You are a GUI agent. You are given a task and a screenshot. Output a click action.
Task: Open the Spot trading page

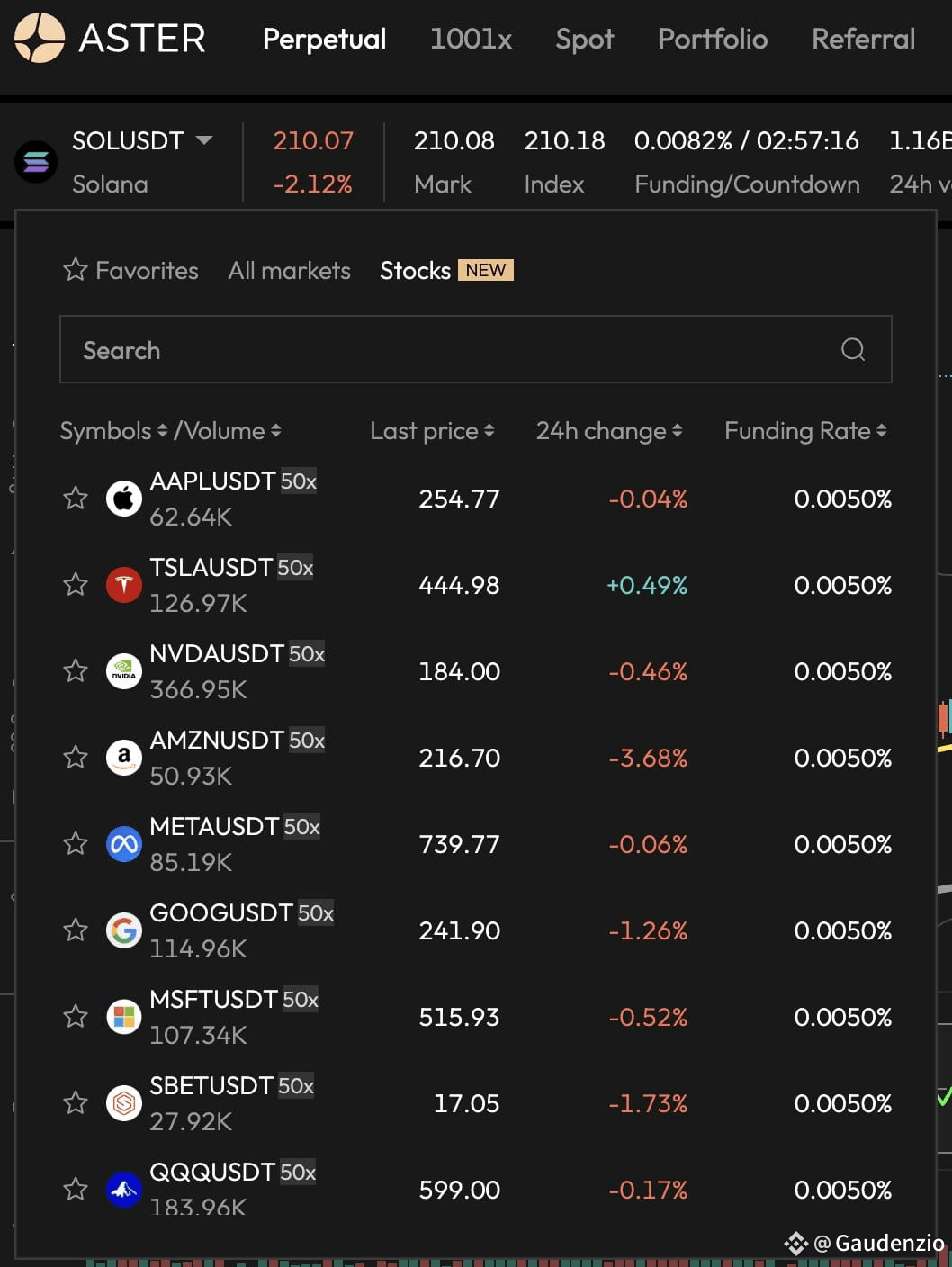click(x=584, y=39)
